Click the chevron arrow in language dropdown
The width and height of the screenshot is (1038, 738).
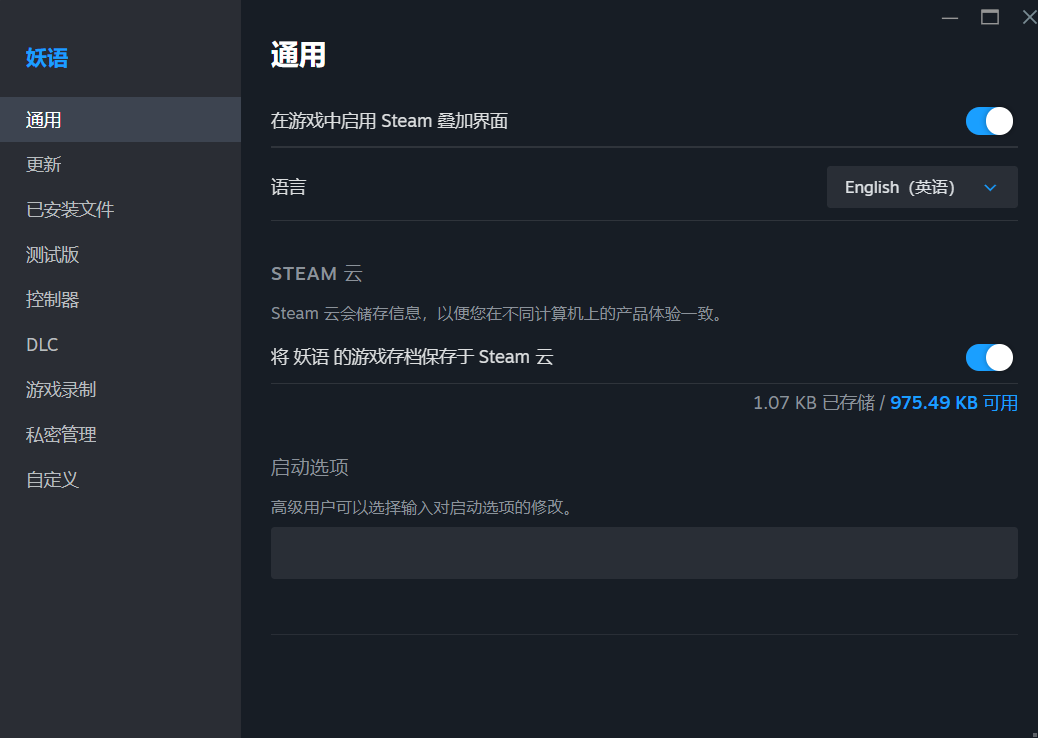(x=990, y=188)
